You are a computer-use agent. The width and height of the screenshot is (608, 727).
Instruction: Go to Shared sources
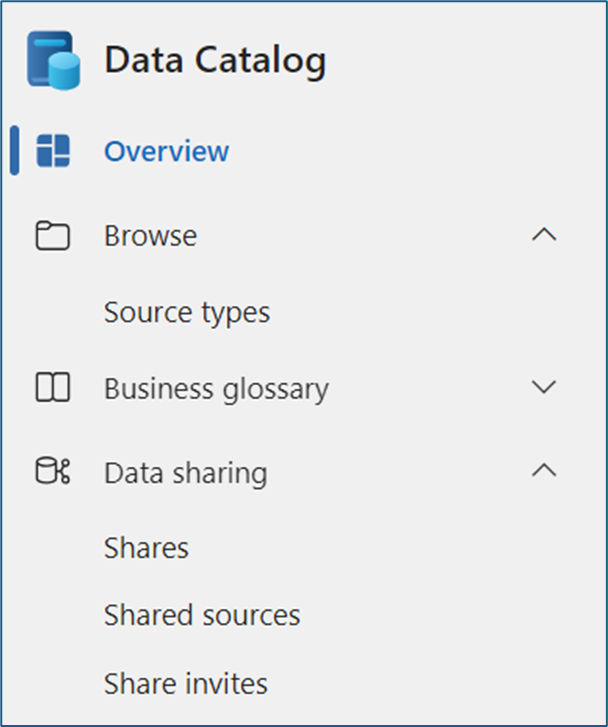coord(202,616)
